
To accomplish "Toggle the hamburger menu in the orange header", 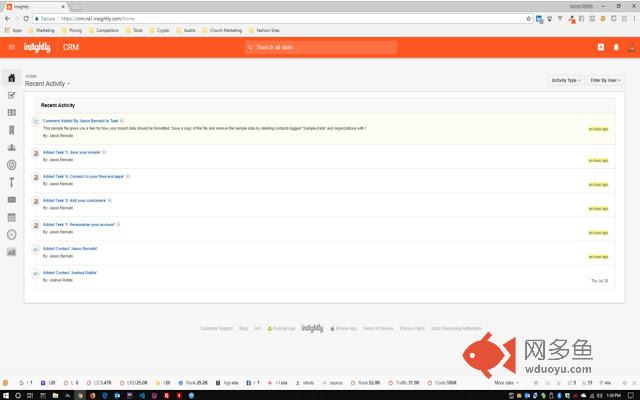I will (x=11, y=47).
